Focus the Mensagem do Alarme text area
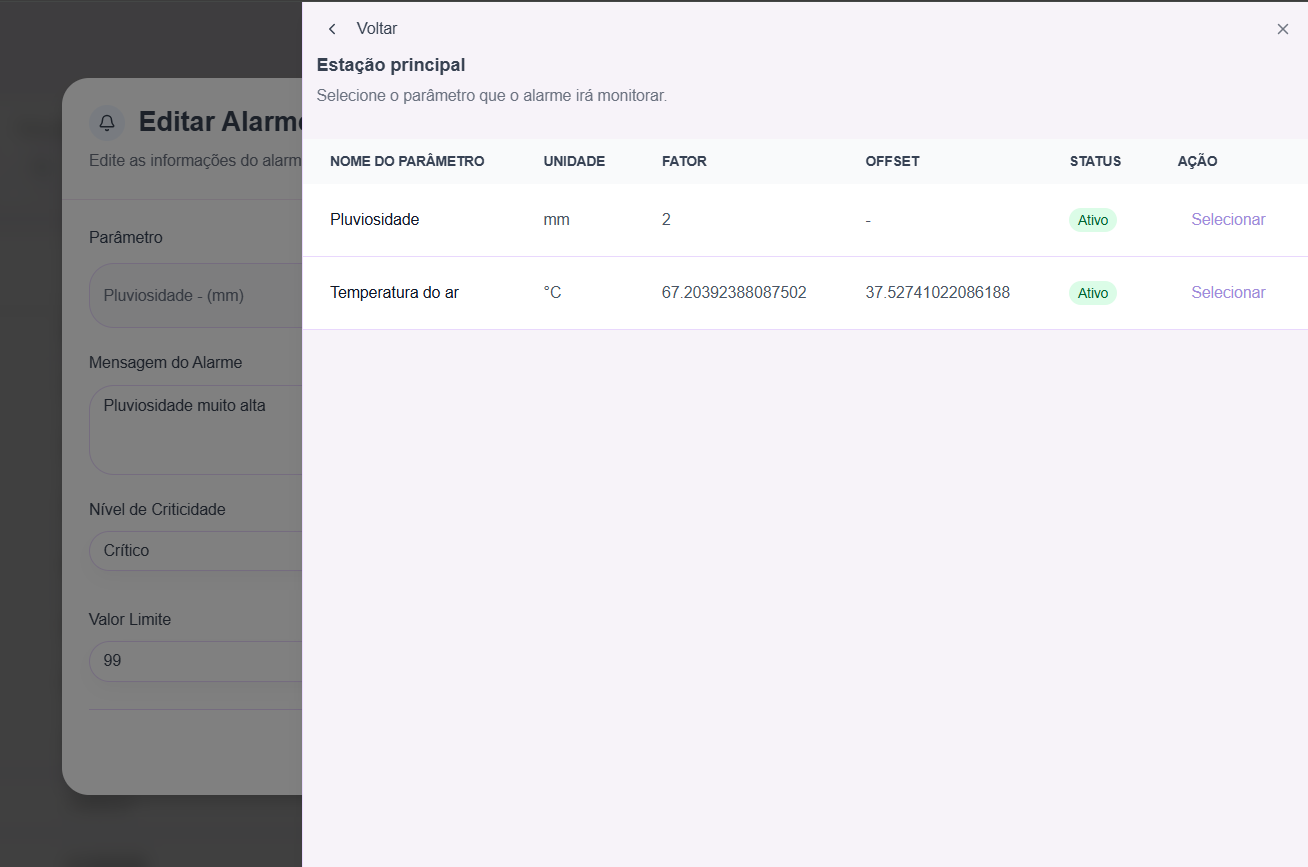1308x867 pixels. tap(195, 429)
